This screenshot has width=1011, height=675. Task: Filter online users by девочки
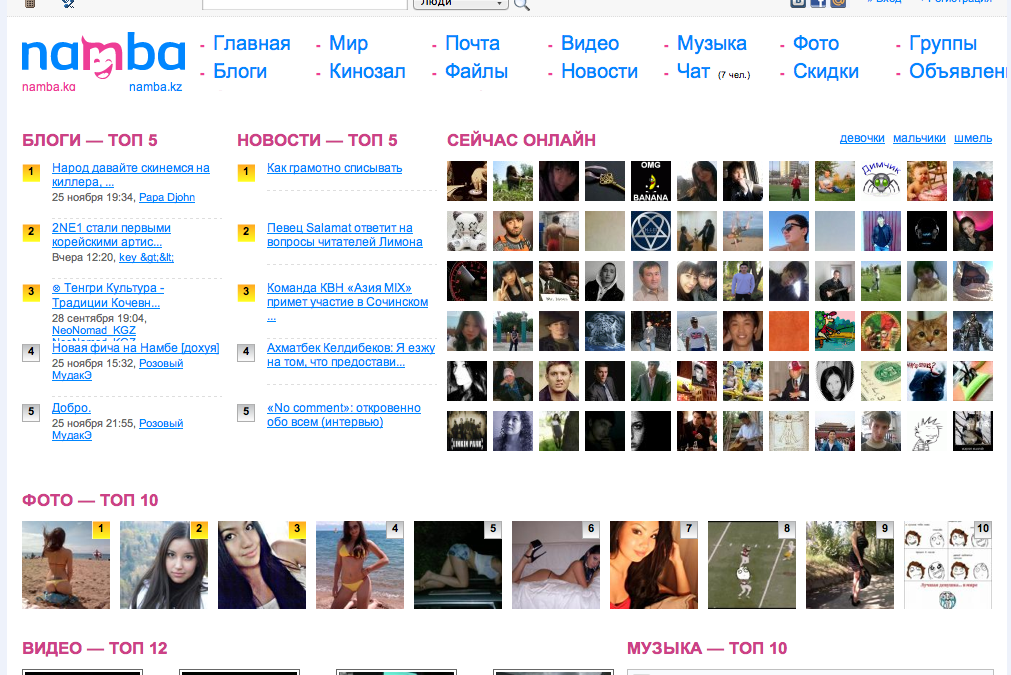[x=861, y=138]
